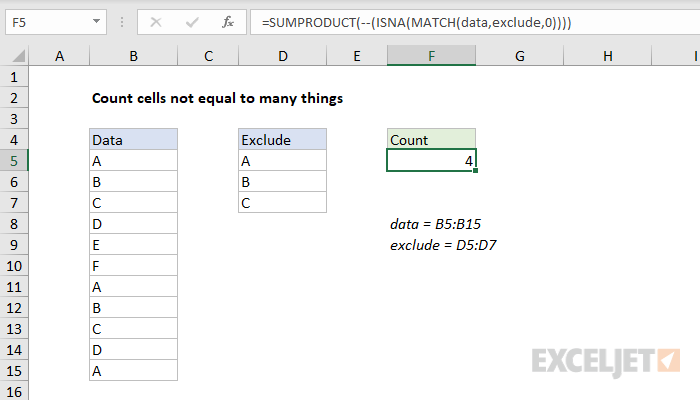Select row 5 header
Viewport: 700px width, 400px height.
pyautogui.click(x=14, y=160)
